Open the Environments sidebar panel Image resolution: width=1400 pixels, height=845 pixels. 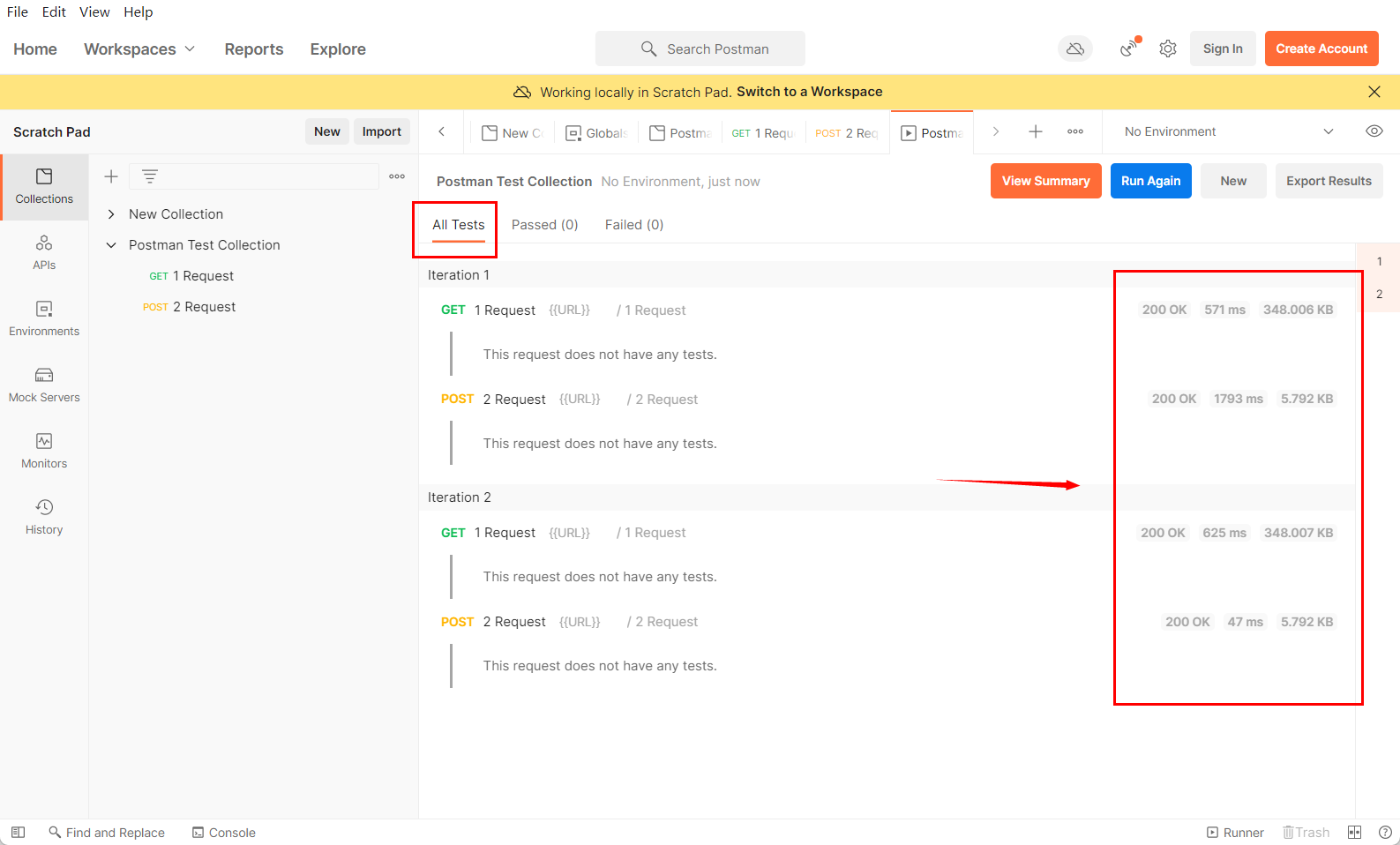click(44, 318)
